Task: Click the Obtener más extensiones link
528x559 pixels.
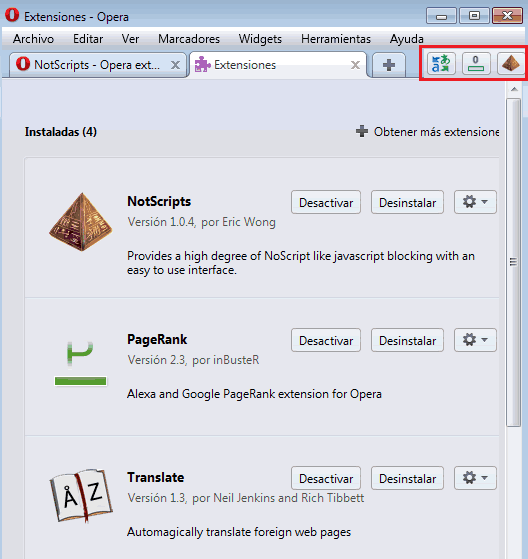Action: click(428, 132)
